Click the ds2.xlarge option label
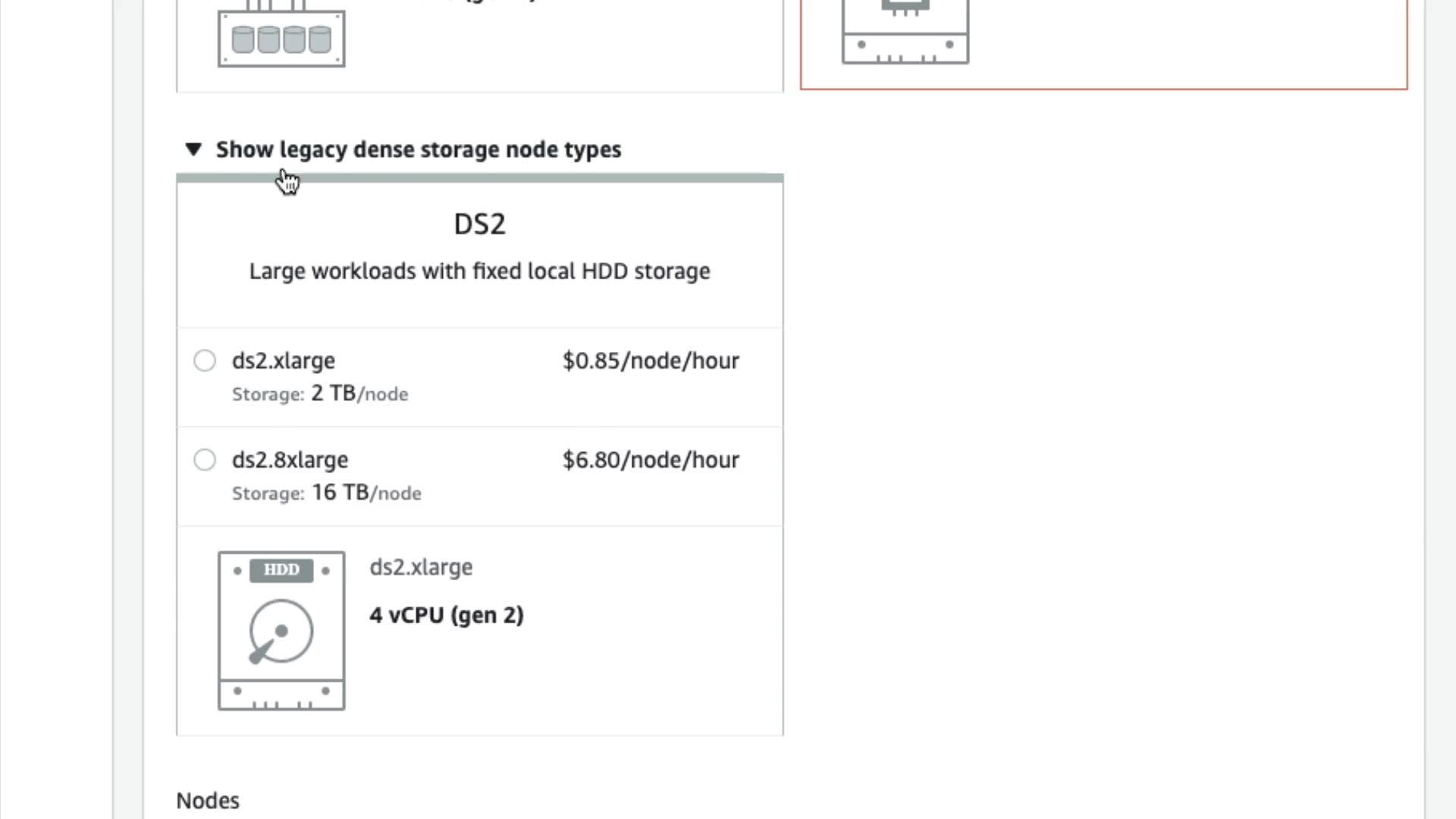This screenshot has height=819, width=1456. (284, 361)
